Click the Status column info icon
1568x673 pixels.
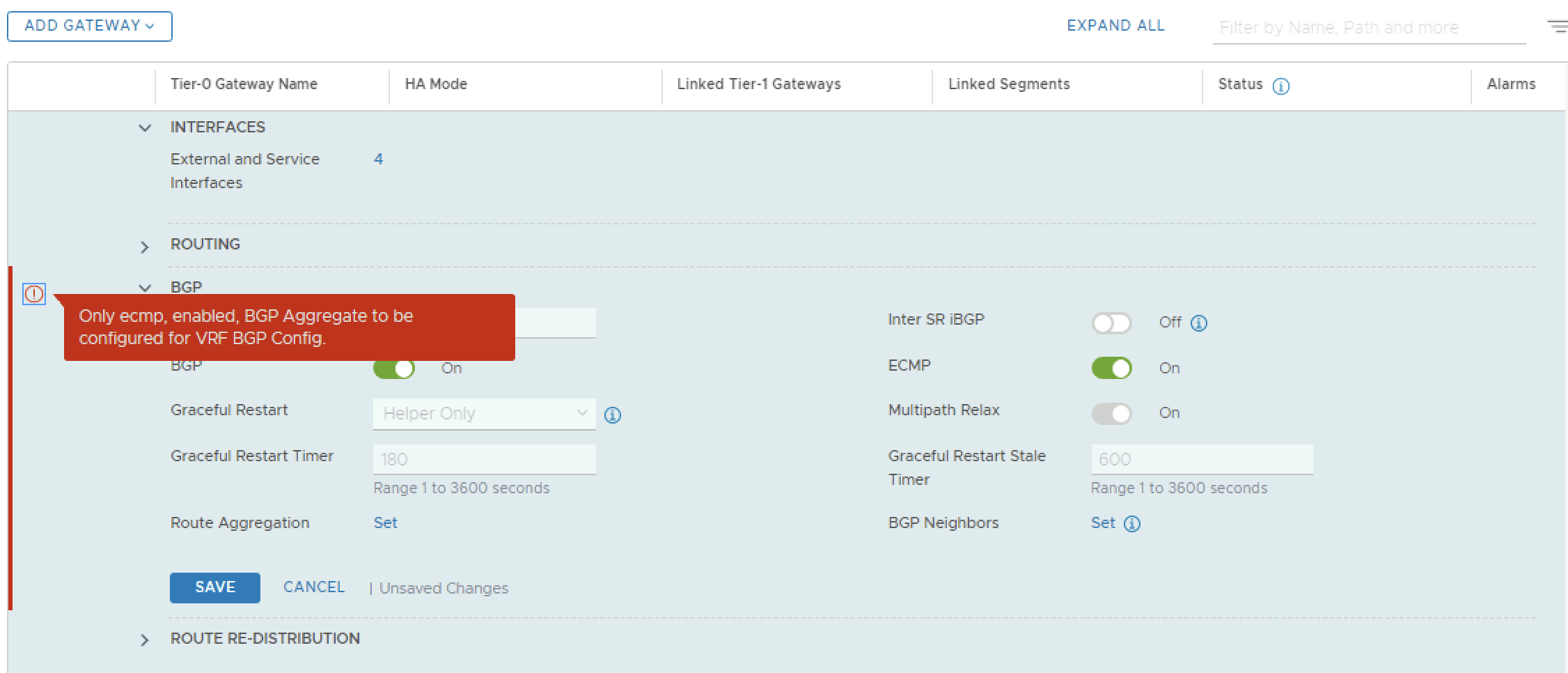click(1280, 86)
